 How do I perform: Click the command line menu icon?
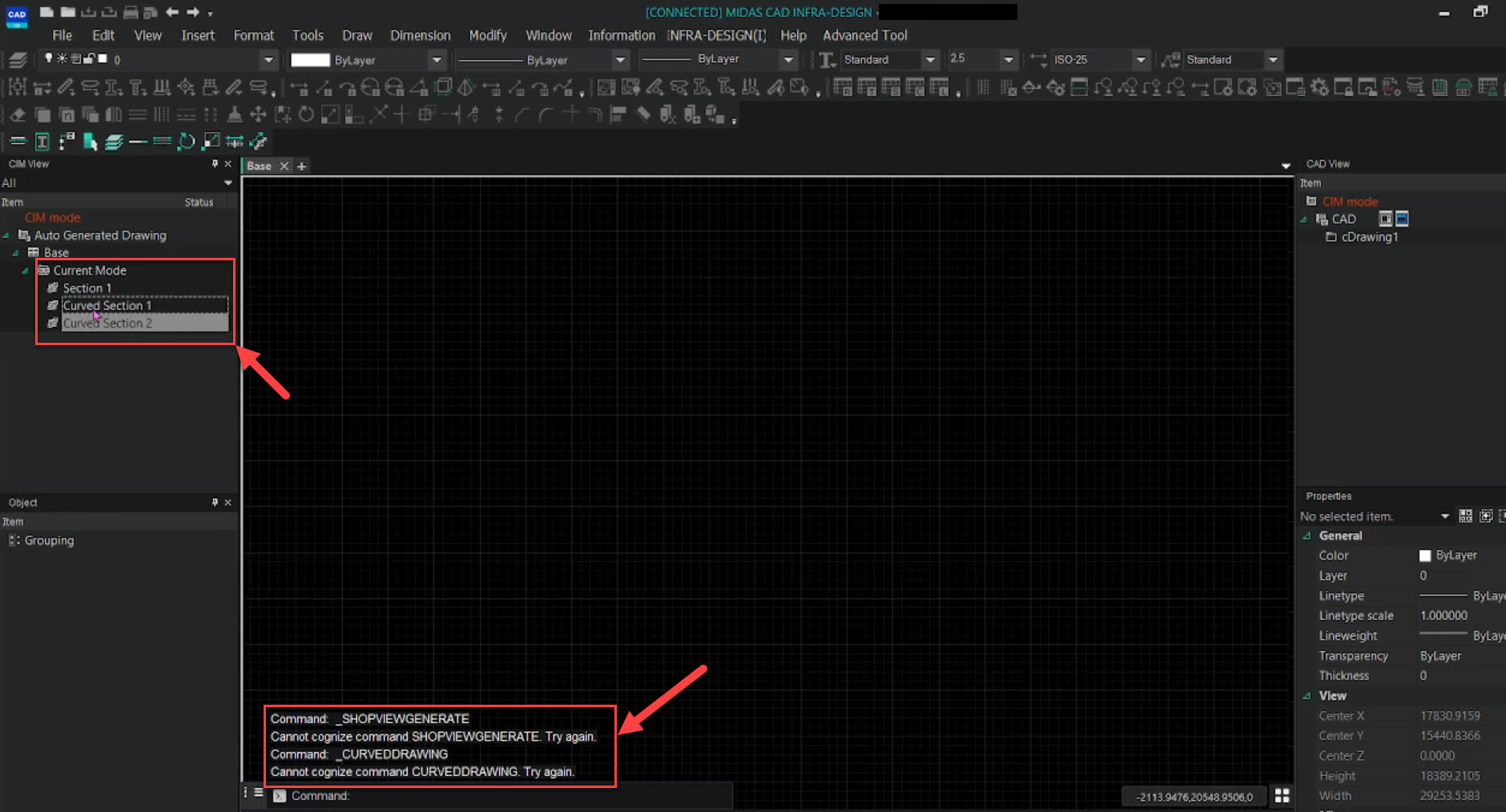click(x=258, y=792)
